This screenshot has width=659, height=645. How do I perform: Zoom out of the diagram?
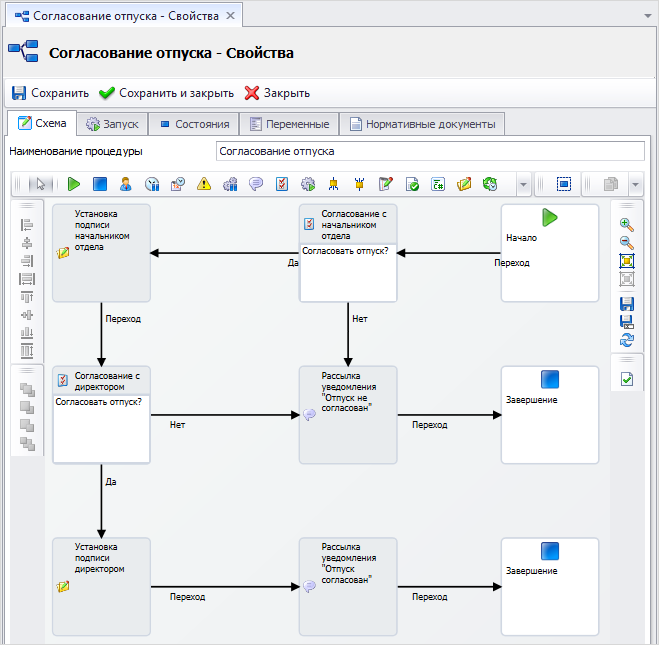627,242
